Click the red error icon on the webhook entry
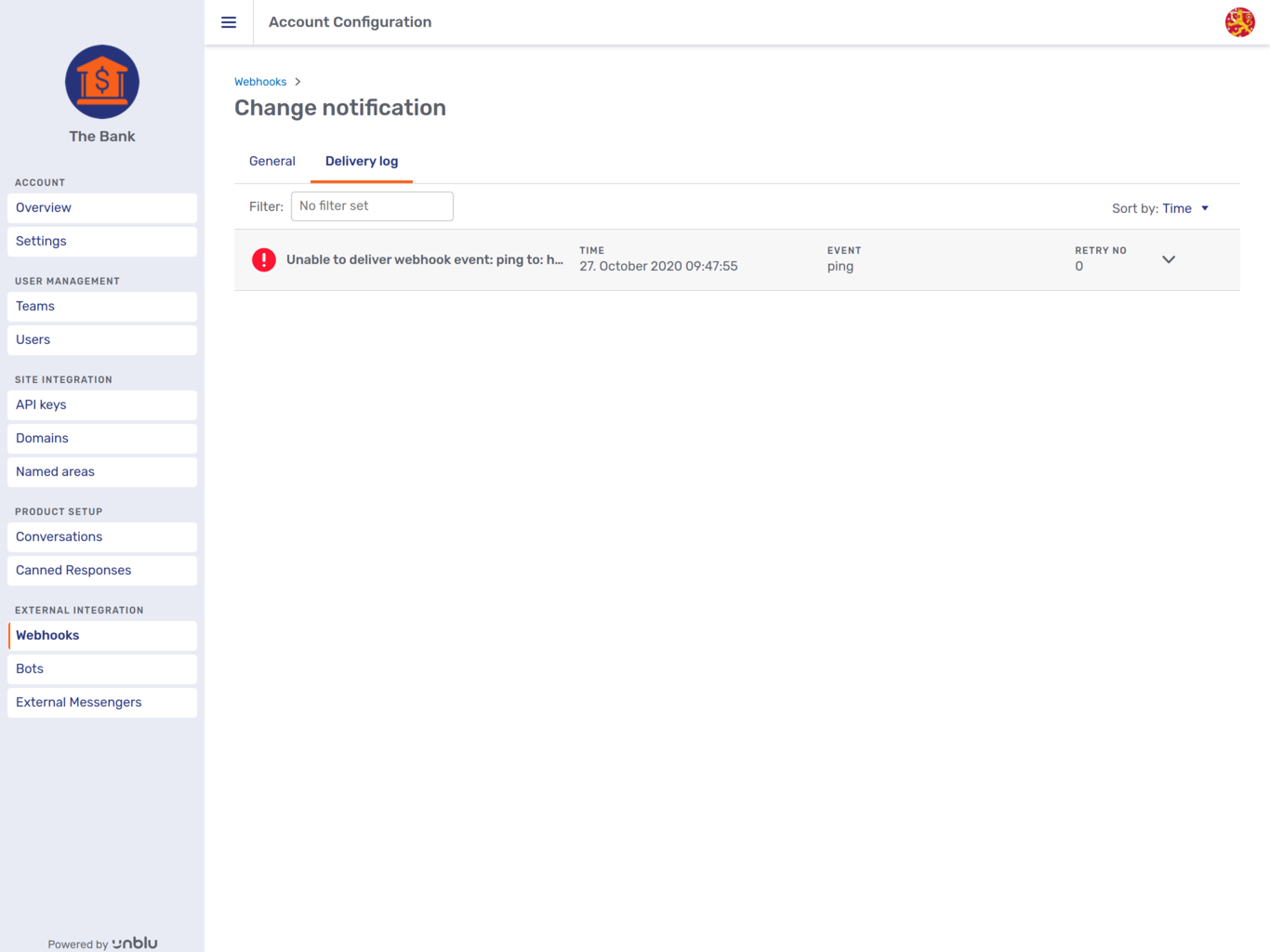The height and width of the screenshot is (952, 1270). tap(263, 260)
